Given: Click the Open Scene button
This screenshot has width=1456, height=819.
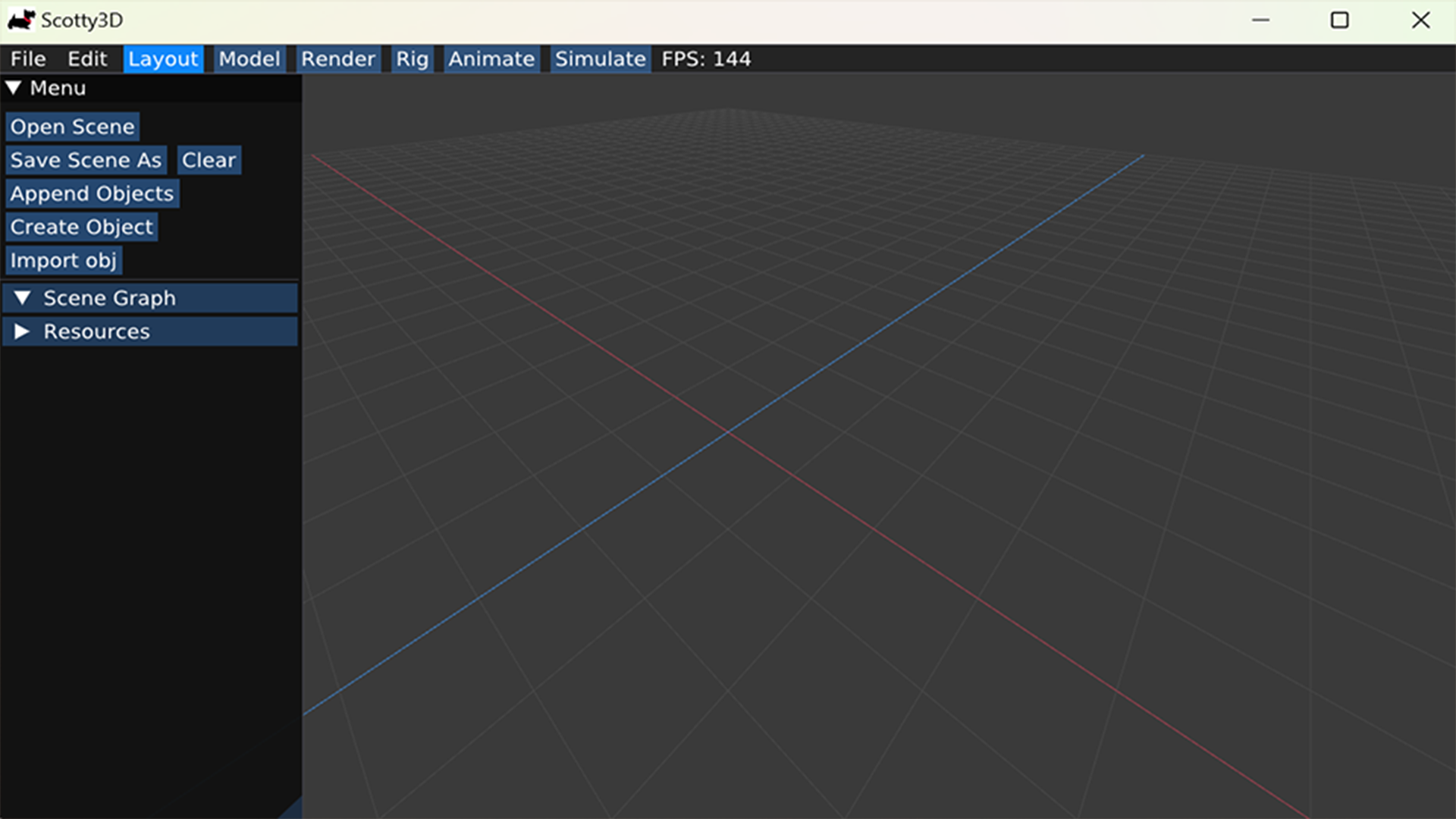Looking at the screenshot, I should (72, 127).
